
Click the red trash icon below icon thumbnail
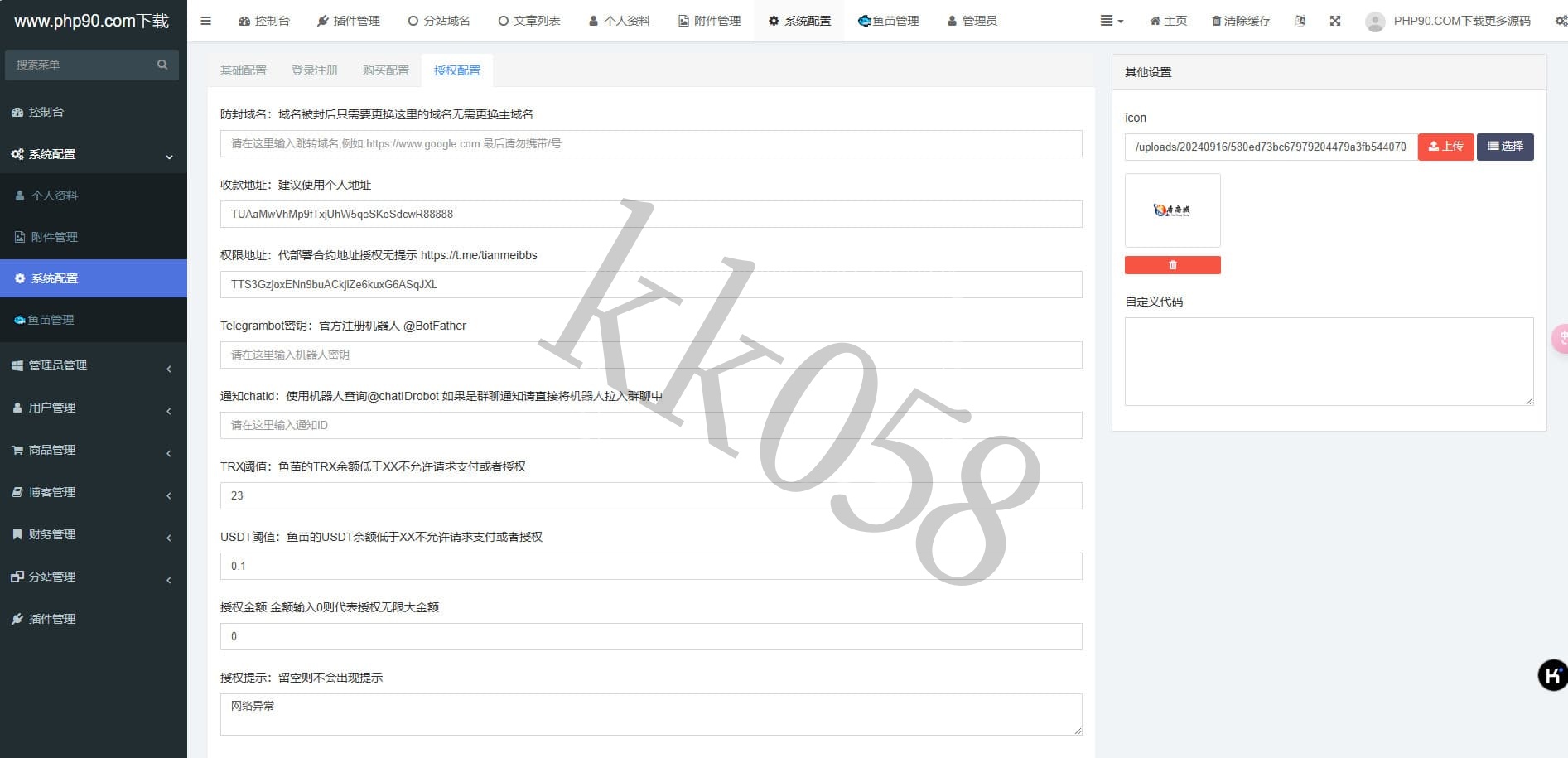tap(1172, 265)
